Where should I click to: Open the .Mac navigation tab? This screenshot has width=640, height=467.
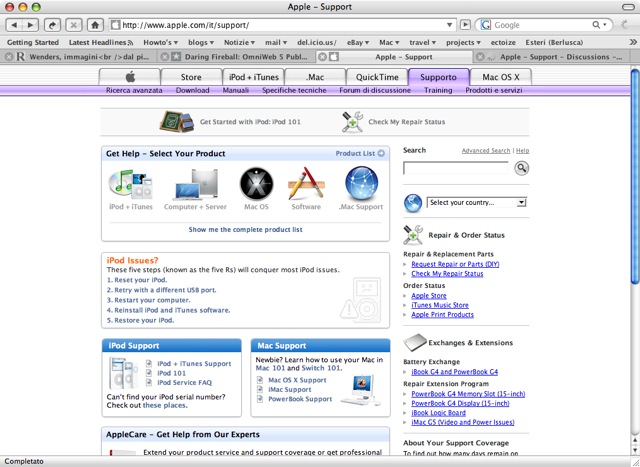315,77
